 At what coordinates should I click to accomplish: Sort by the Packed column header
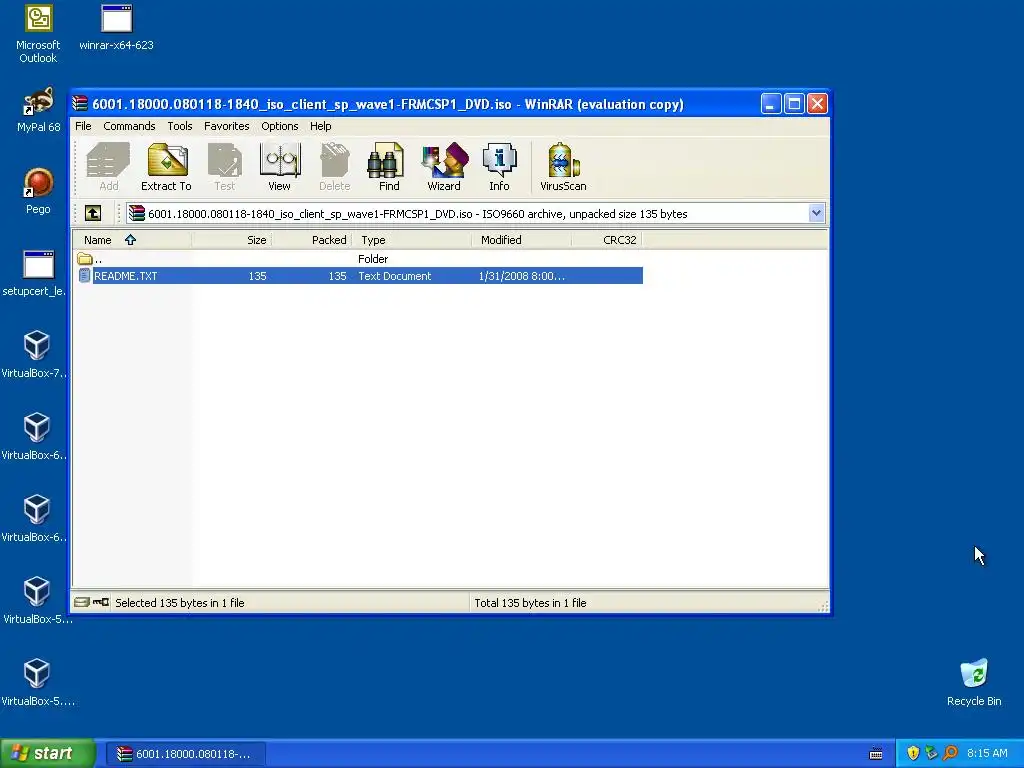click(312, 240)
